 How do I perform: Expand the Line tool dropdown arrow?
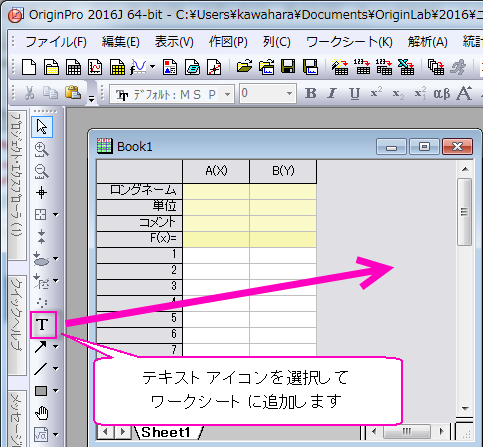55,369
